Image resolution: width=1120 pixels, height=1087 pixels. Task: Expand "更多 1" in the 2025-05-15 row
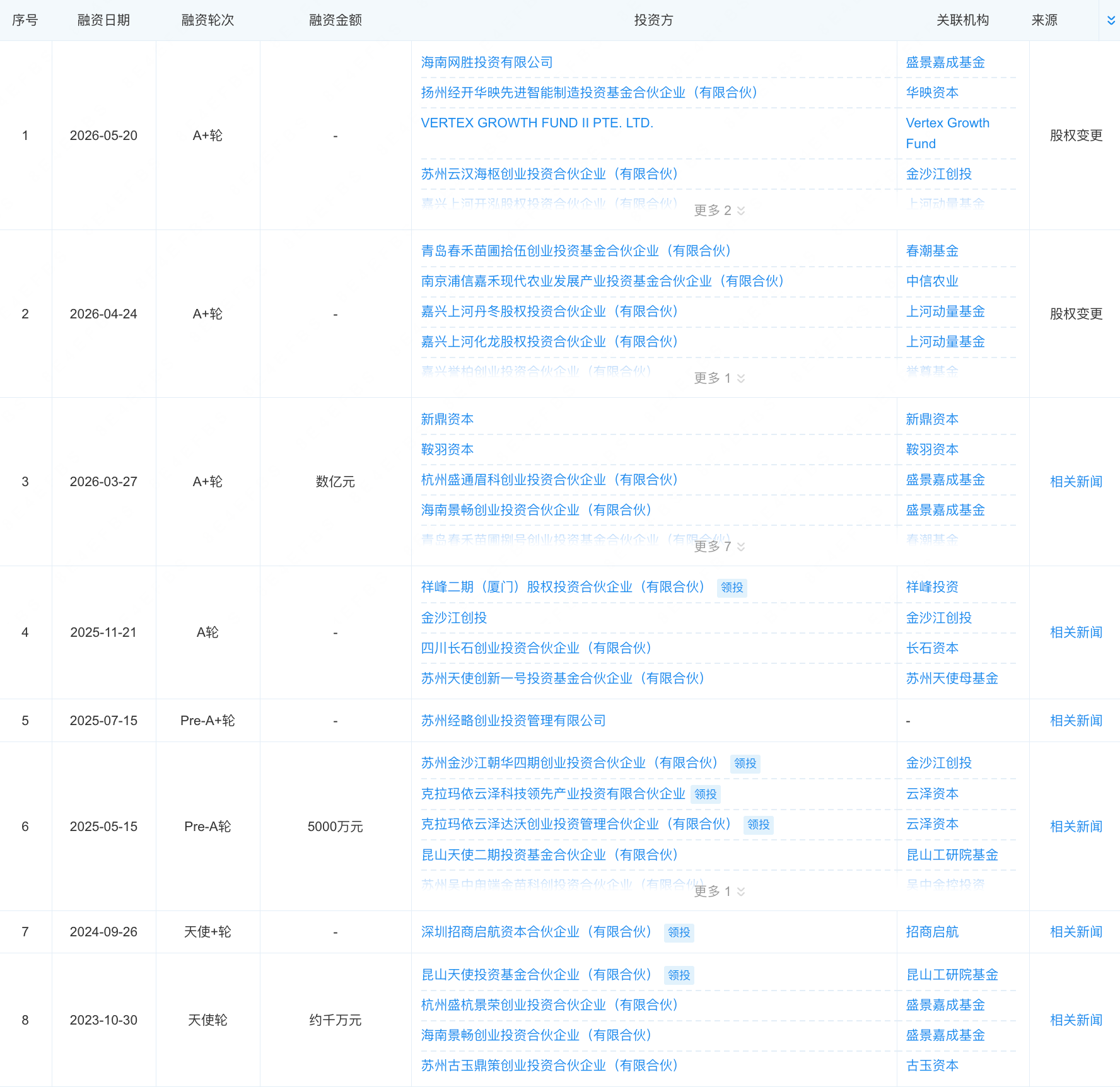click(720, 892)
